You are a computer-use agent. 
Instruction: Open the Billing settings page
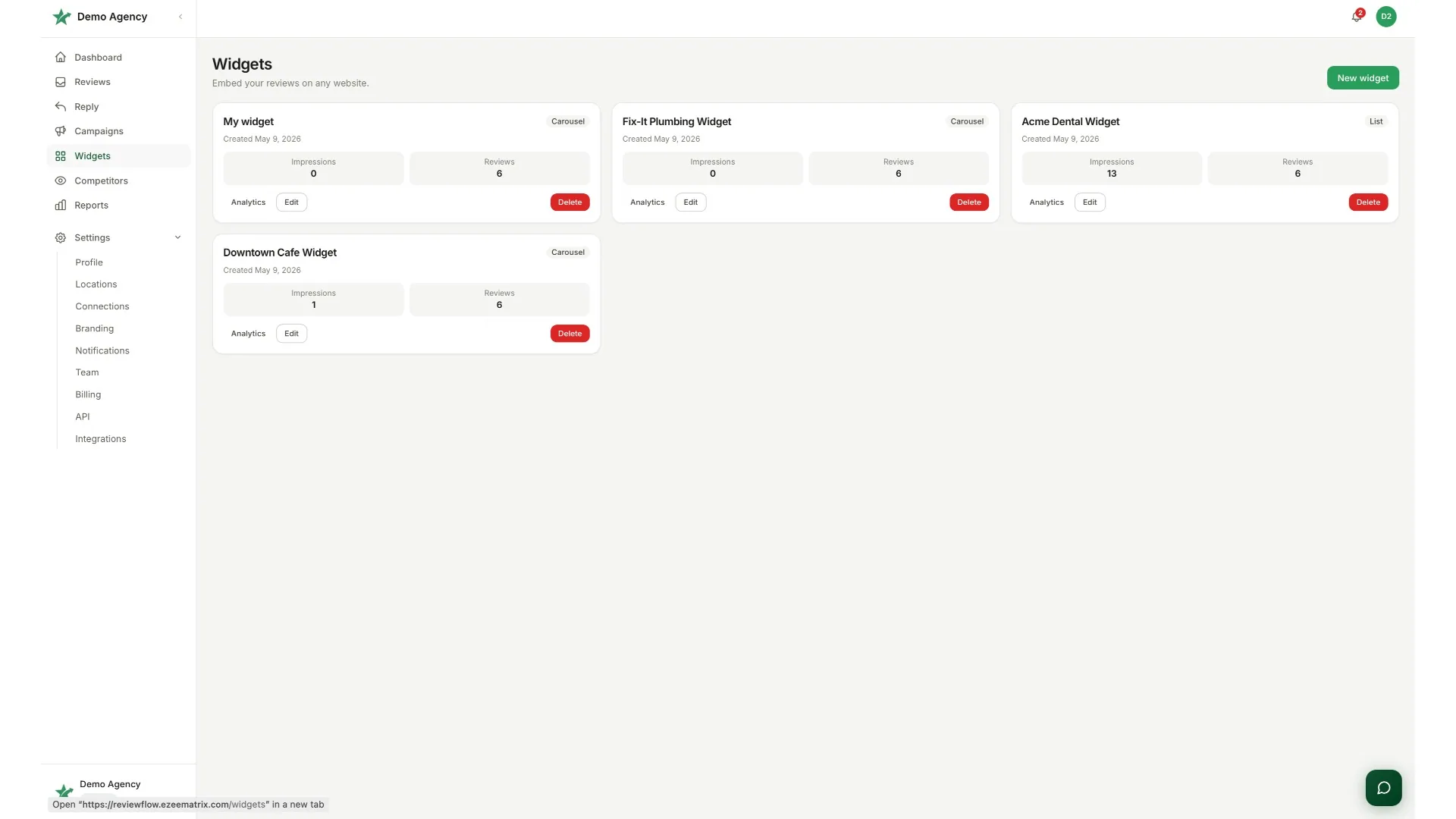(x=88, y=394)
